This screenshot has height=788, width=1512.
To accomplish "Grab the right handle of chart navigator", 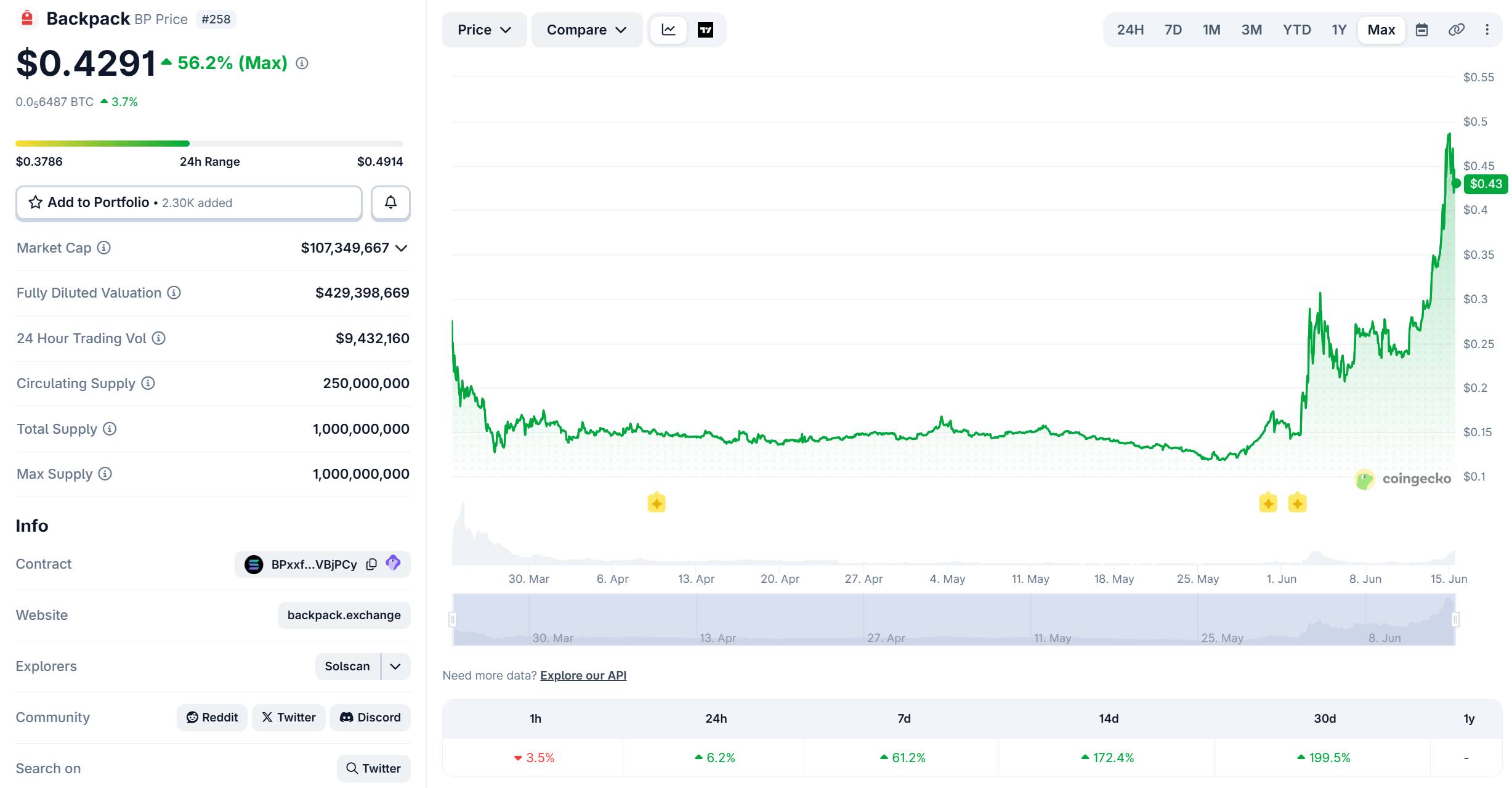I will pos(1455,619).
